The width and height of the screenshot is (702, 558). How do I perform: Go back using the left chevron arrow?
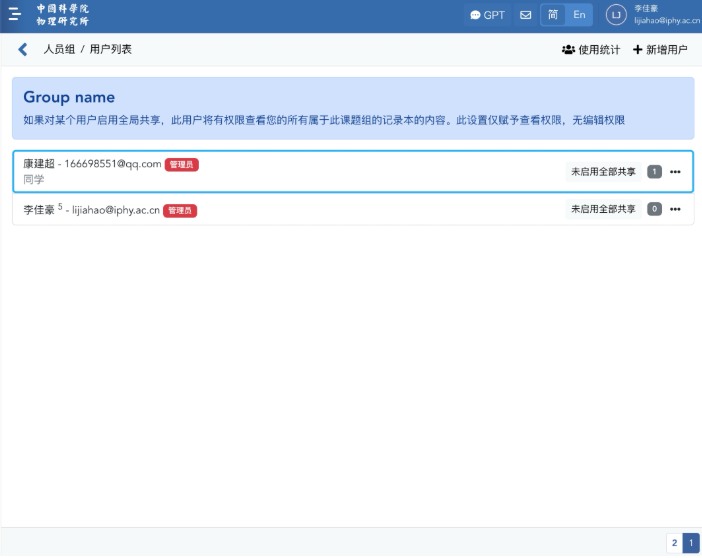pyautogui.click(x=23, y=49)
